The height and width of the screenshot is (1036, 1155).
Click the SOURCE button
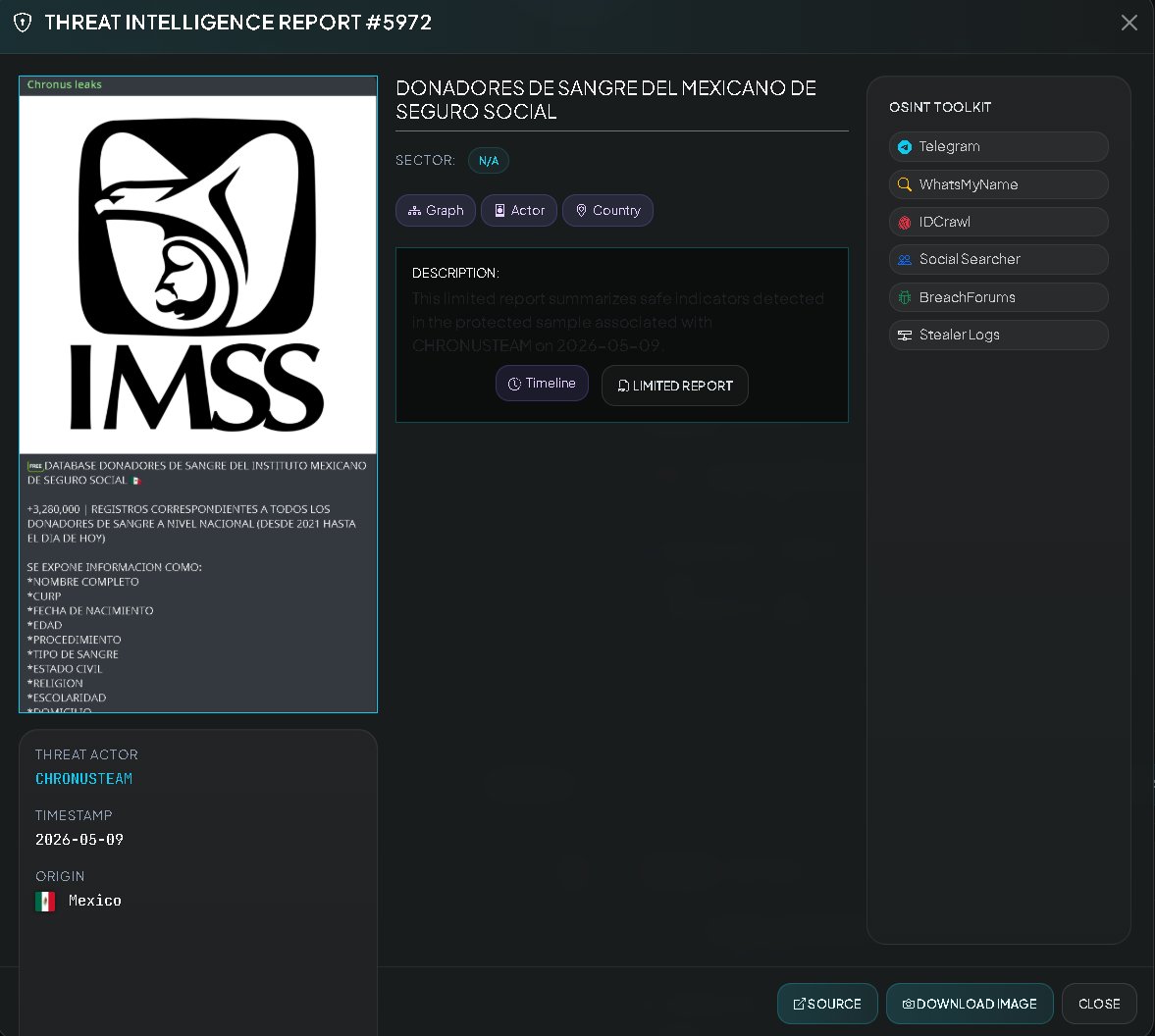(x=827, y=1004)
